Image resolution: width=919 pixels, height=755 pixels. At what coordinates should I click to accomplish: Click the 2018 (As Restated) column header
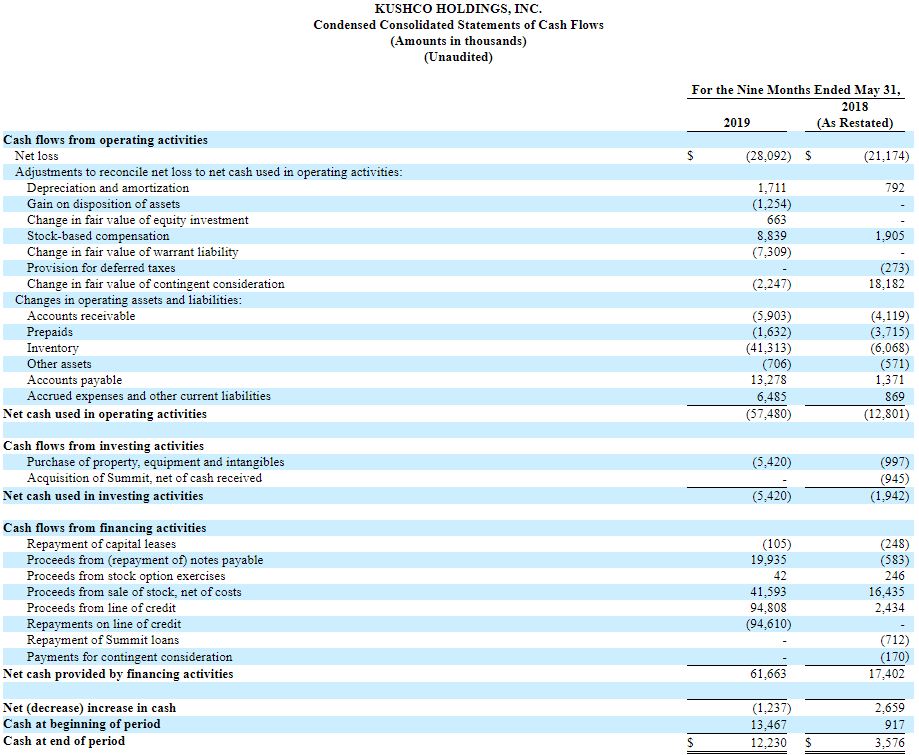854,115
